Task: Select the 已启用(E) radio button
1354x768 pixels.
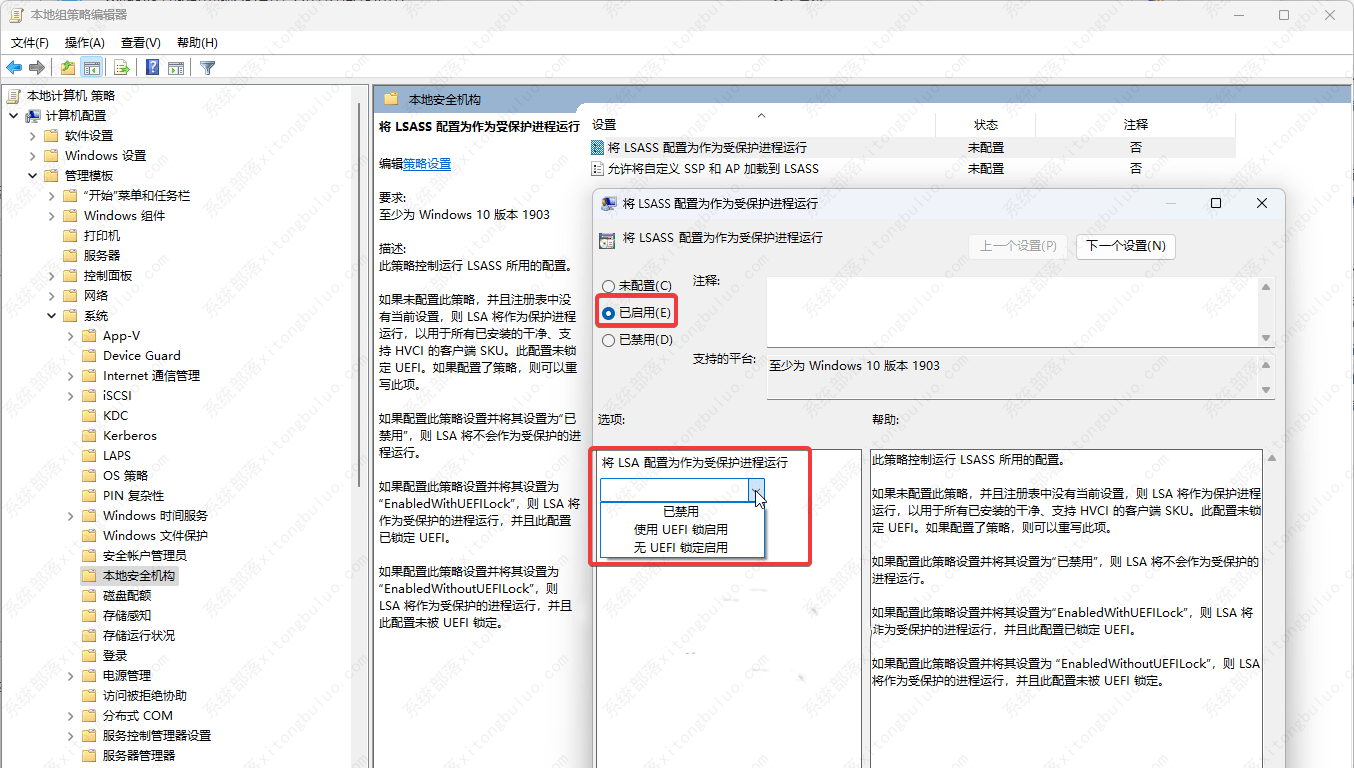Action: [x=609, y=313]
